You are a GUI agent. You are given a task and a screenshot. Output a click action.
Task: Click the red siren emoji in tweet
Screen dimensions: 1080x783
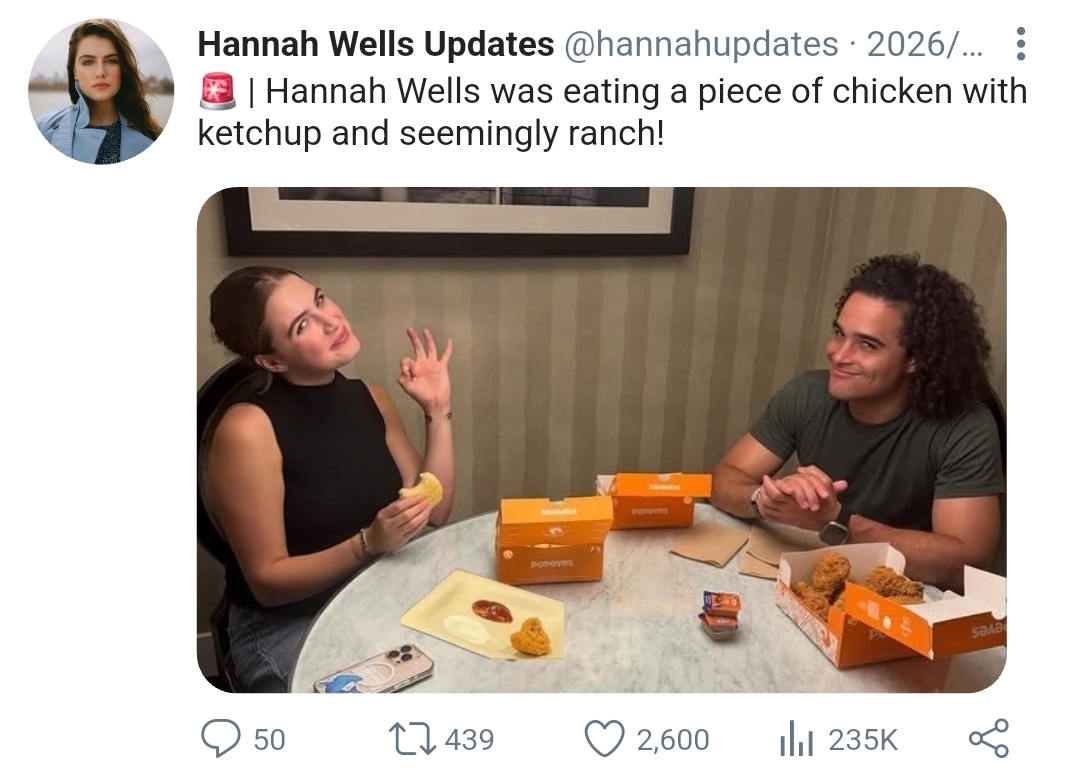click(x=218, y=91)
